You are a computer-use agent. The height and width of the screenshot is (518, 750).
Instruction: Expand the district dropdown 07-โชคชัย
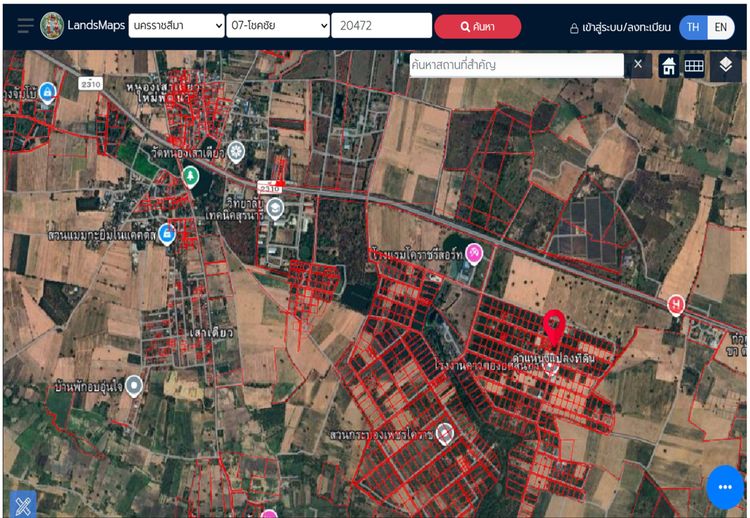(x=277, y=26)
